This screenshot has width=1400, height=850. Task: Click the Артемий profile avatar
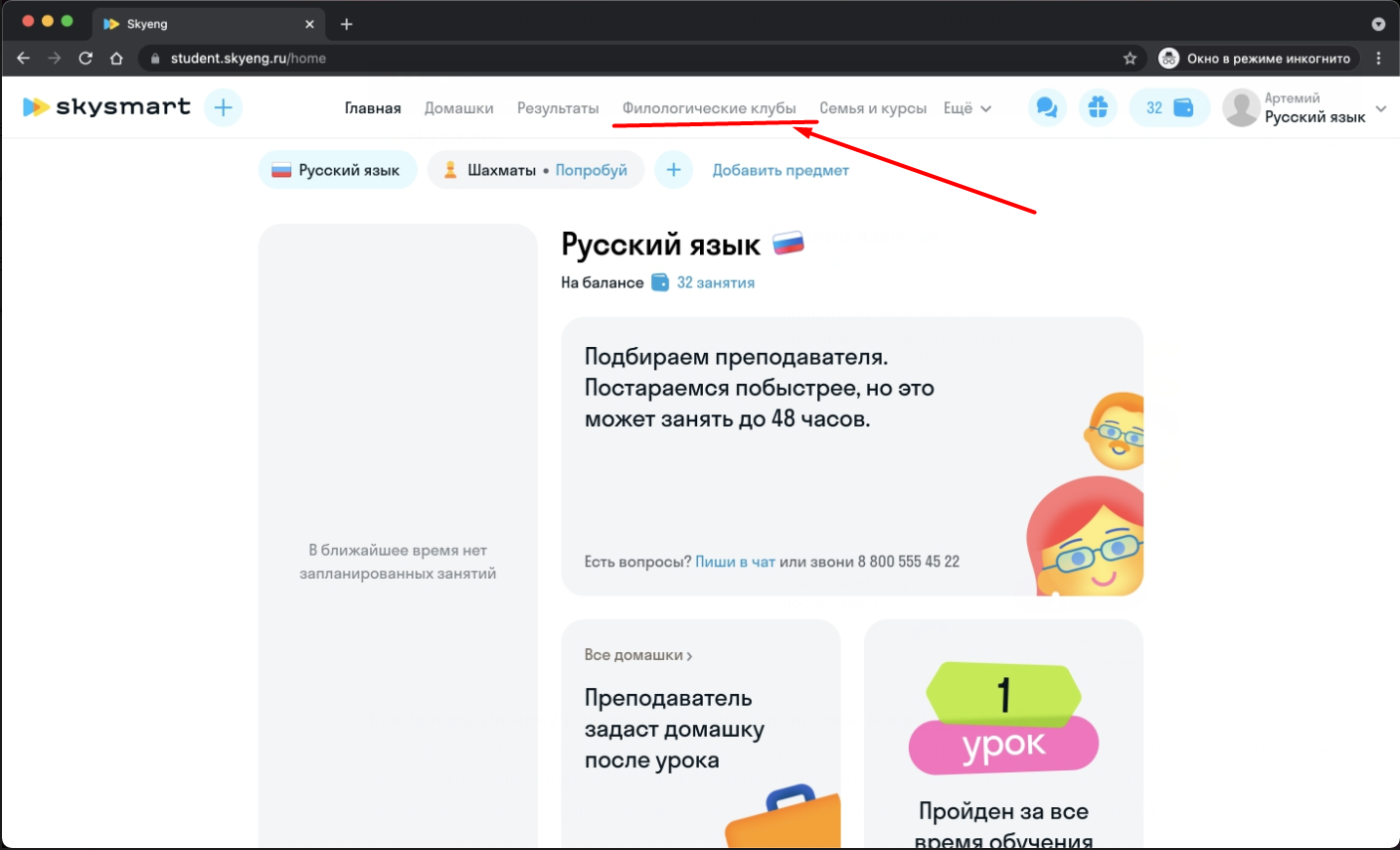point(1241,107)
